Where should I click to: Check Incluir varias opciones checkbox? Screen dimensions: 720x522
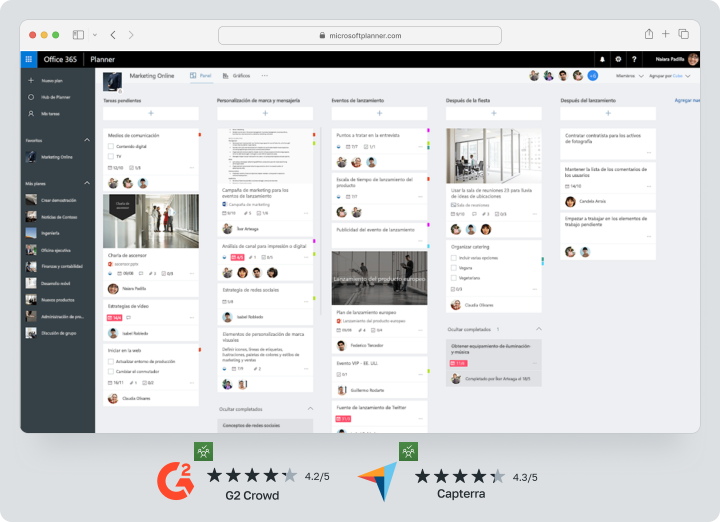click(454, 258)
